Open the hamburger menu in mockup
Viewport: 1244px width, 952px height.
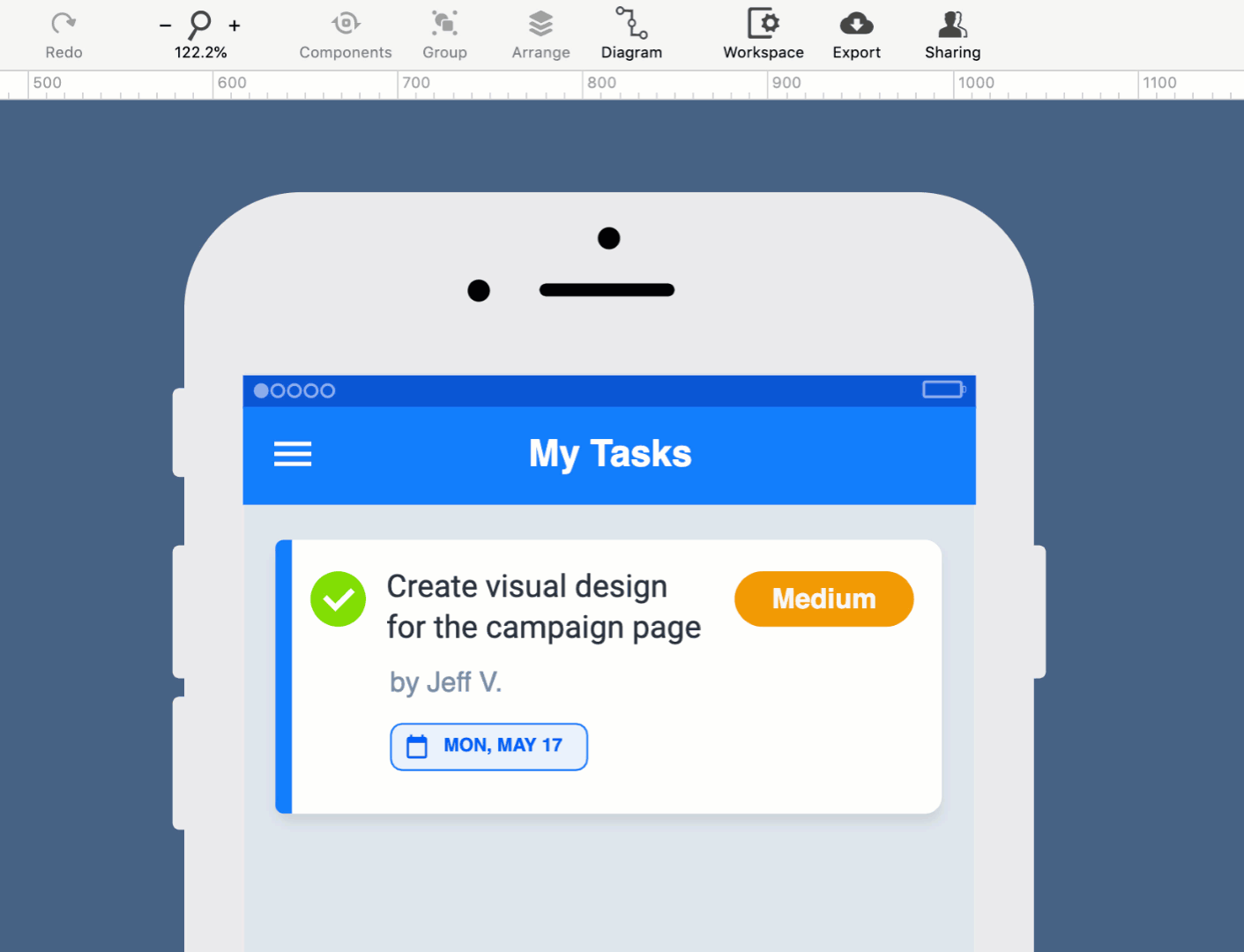point(293,454)
